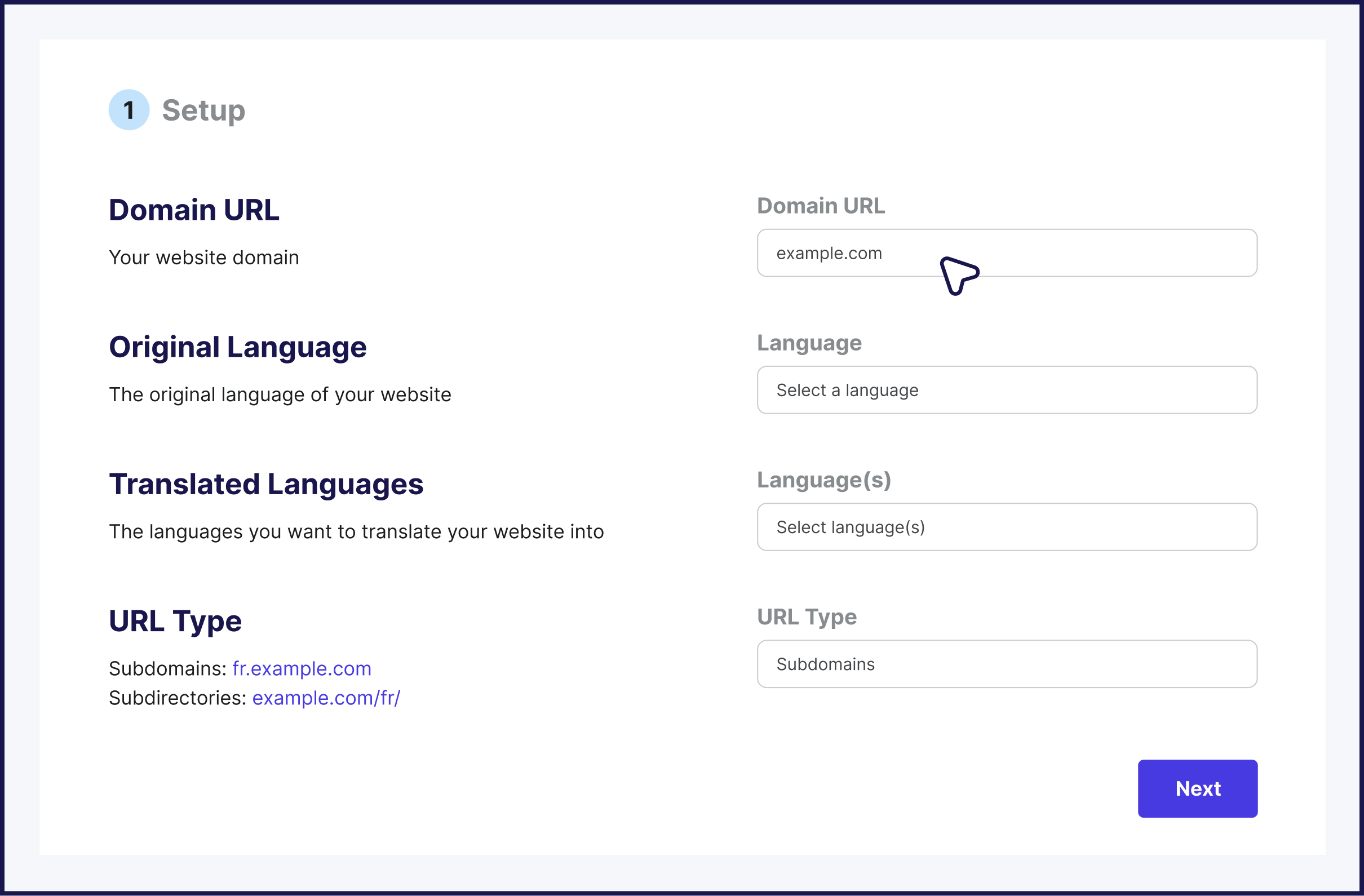The width and height of the screenshot is (1364, 896).
Task: Click the "Your website domain" description
Action: point(204,258)
